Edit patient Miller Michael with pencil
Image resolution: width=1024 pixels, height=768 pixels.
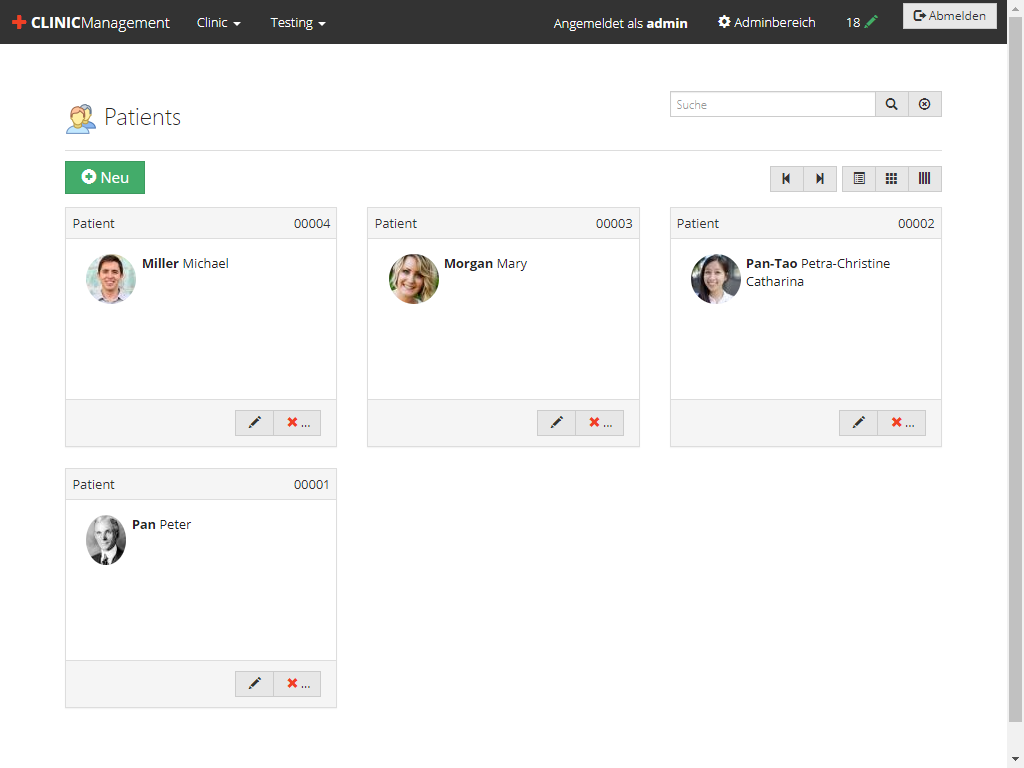click(255, 423)
